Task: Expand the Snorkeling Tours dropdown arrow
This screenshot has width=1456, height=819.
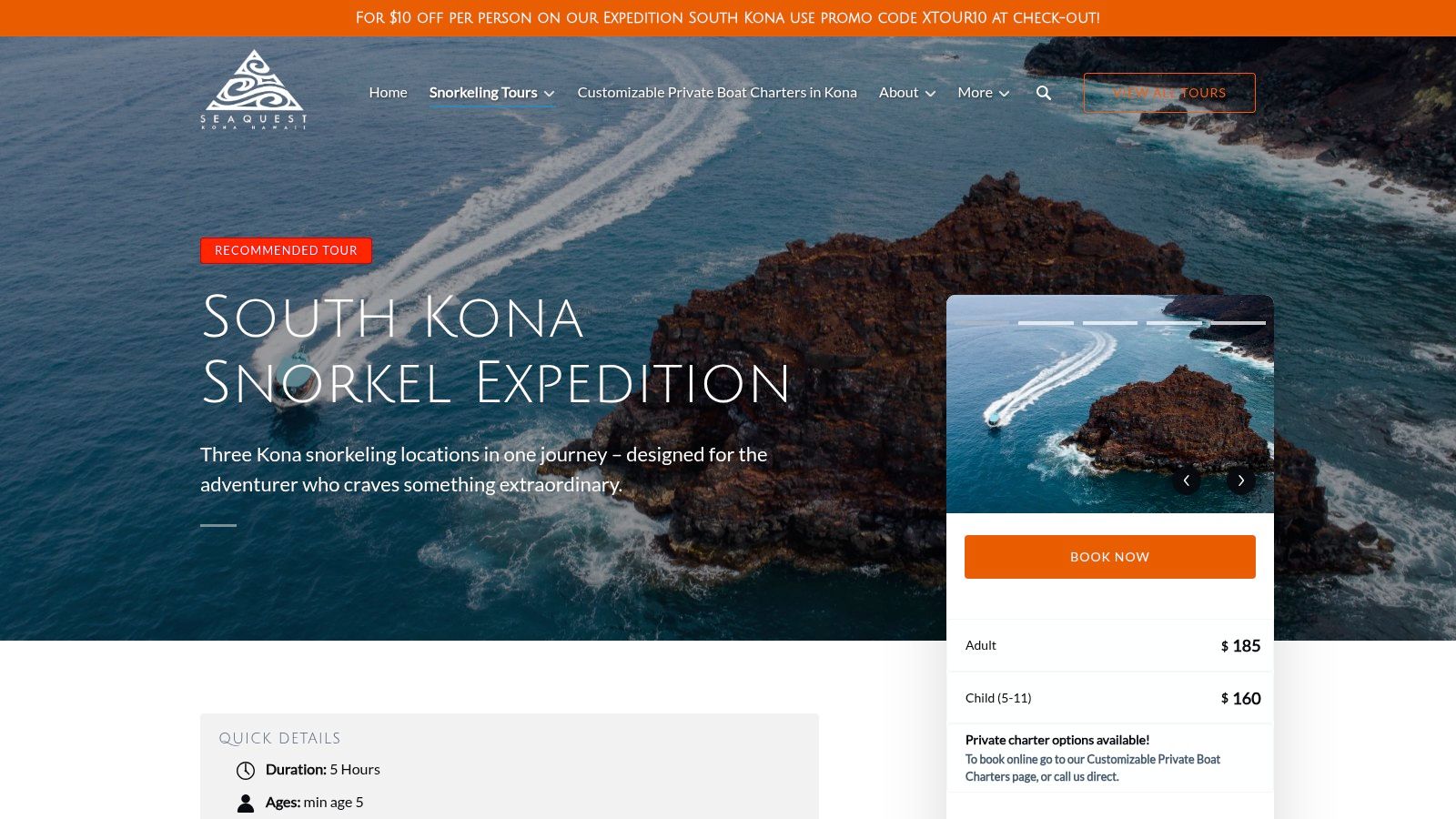Action: pos(550,94)
